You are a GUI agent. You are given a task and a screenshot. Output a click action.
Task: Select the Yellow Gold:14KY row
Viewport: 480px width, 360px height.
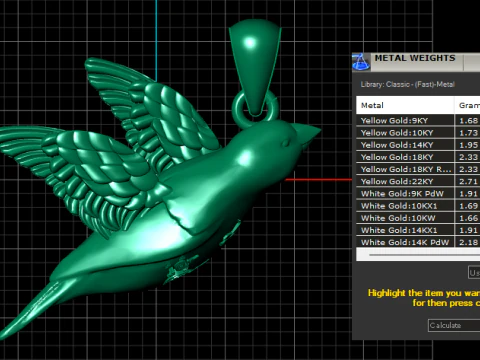418,145
